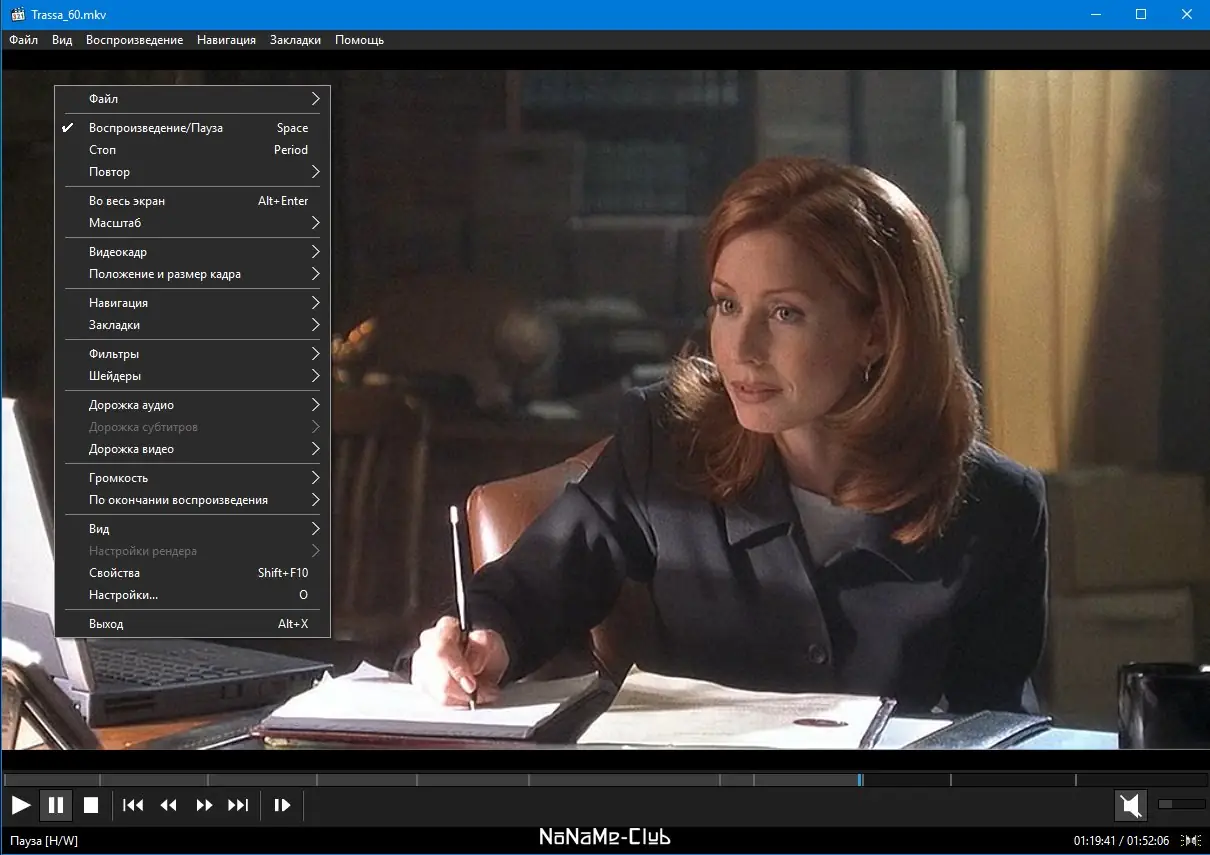1210x855 pixels.
Task: Select Во весь экран in the context menu
Action: click(193, 201)
